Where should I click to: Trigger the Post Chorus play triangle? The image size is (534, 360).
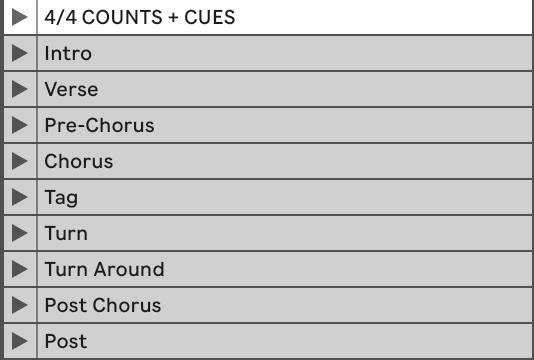point(19,305)
